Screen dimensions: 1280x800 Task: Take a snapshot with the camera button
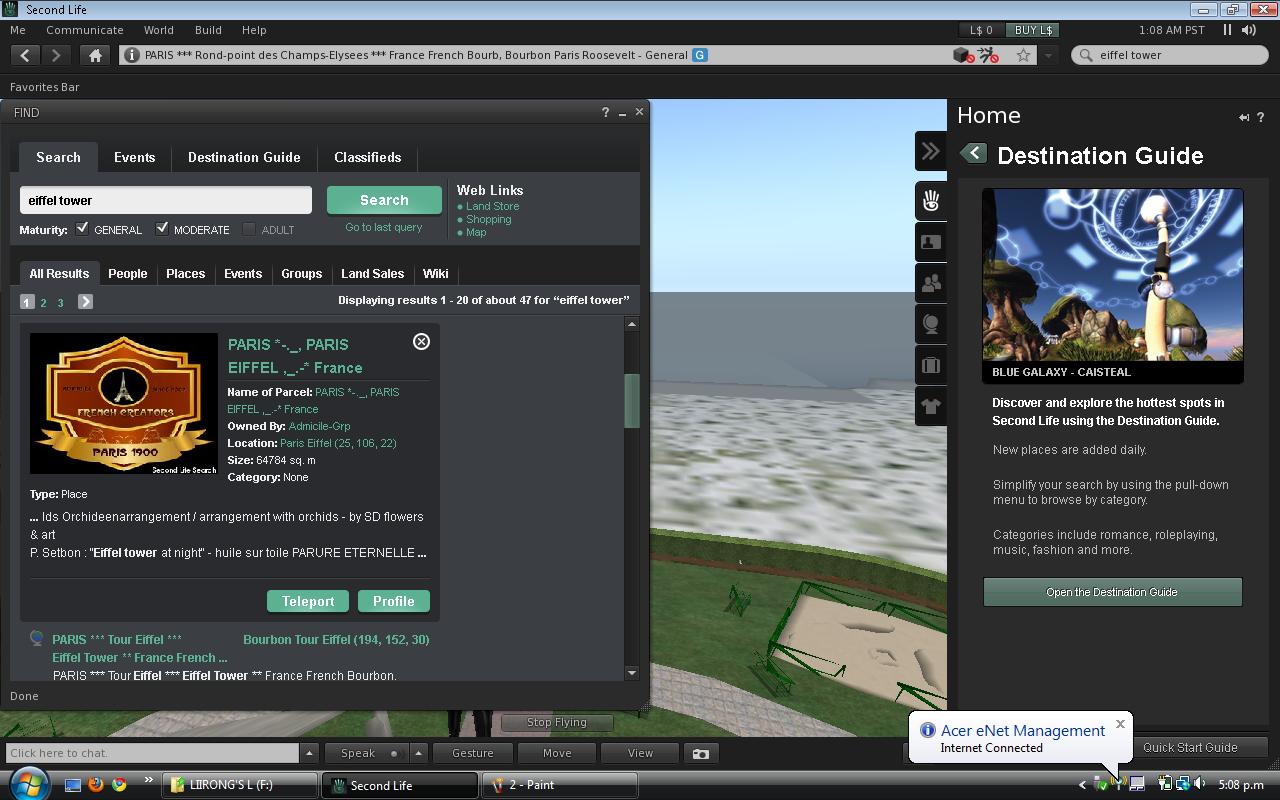point(701,753)
